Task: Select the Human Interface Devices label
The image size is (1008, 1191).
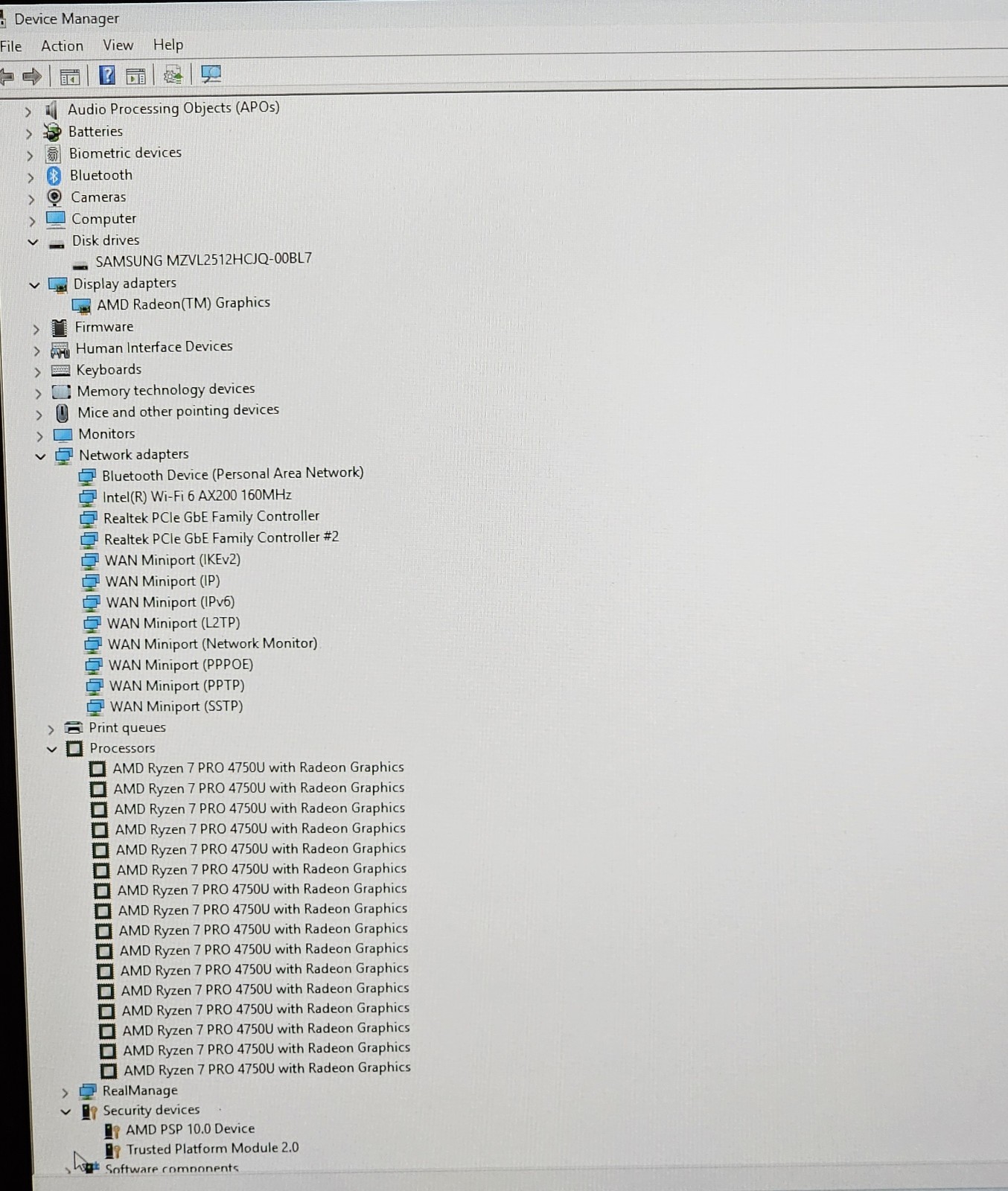Action: coord(154,348)
